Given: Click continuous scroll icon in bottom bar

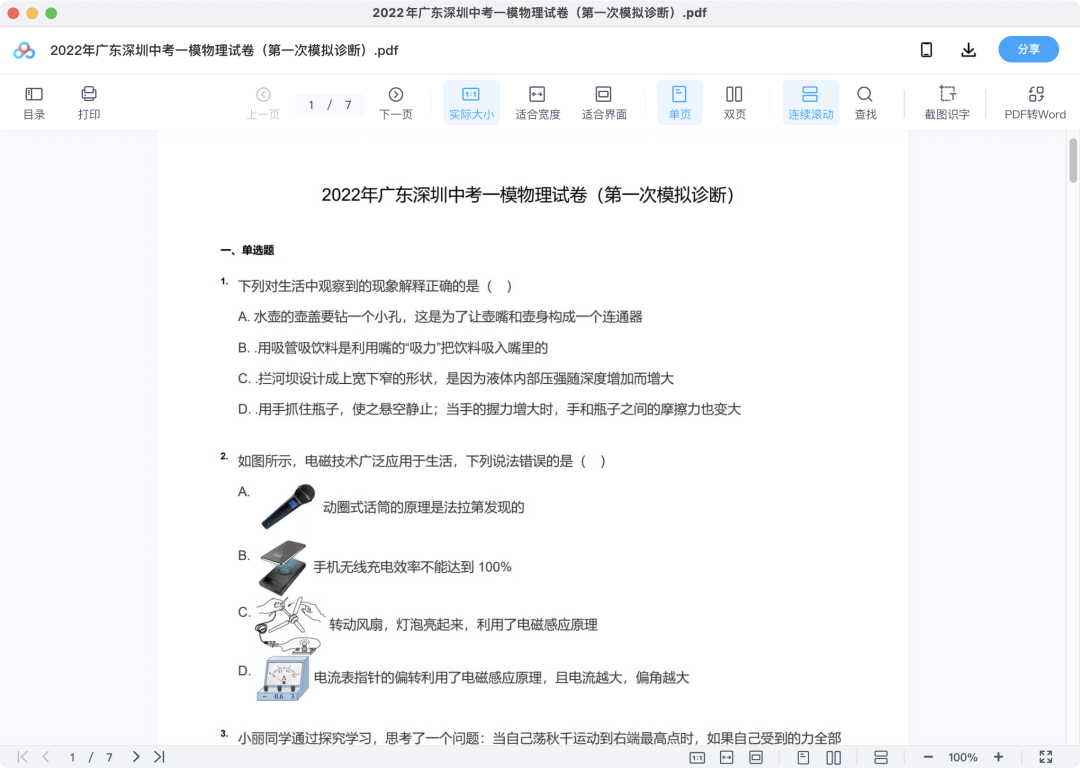Looking at the screenshot, I should click(x=880, y=758).
